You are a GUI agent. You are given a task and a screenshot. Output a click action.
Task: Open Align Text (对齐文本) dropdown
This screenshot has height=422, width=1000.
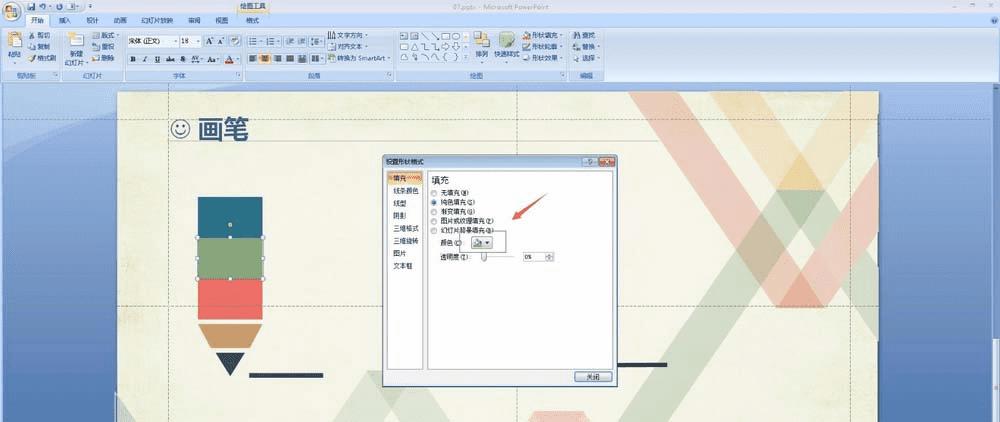pos(348,47)
